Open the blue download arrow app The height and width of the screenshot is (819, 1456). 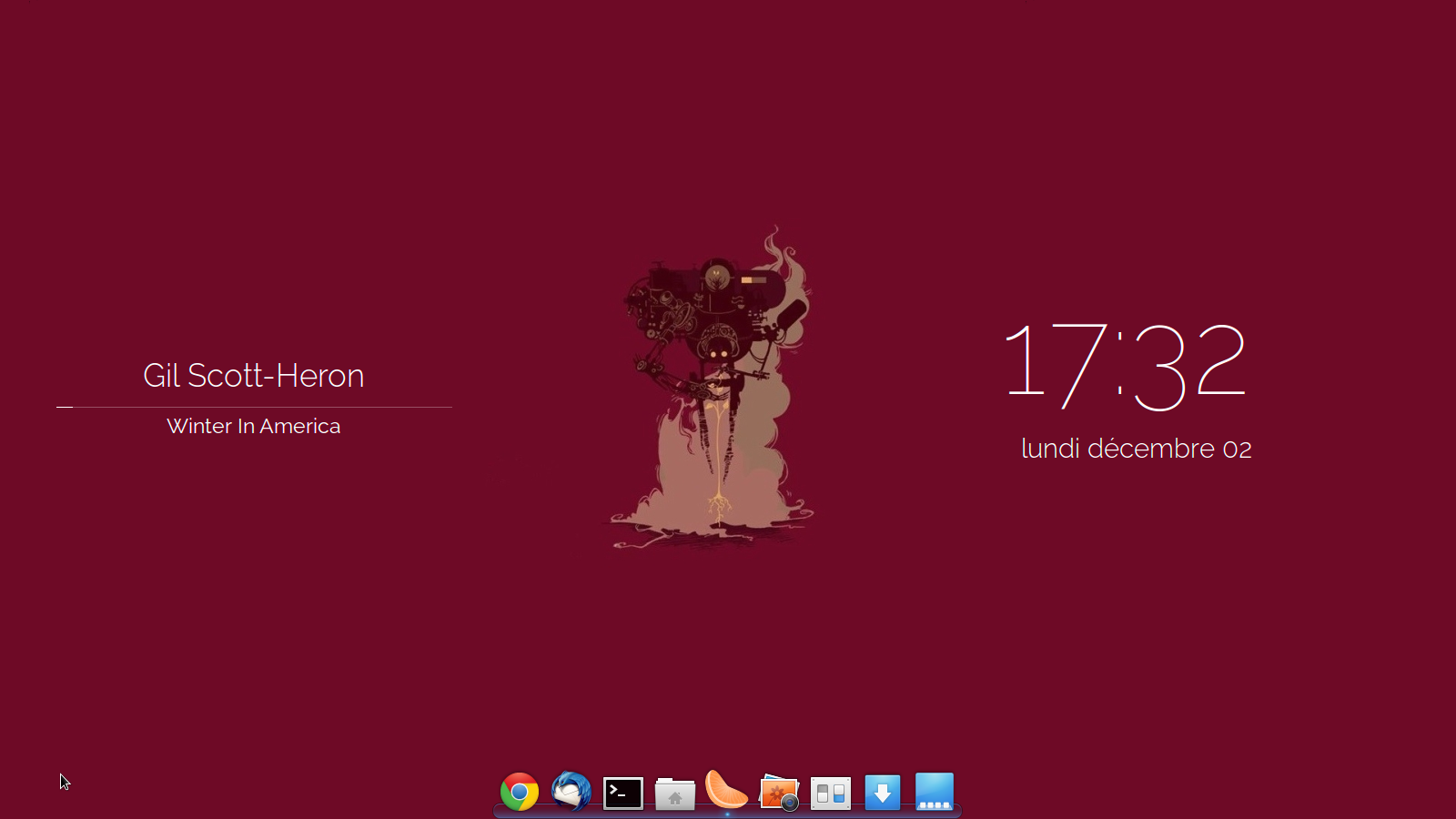[883, 793]
